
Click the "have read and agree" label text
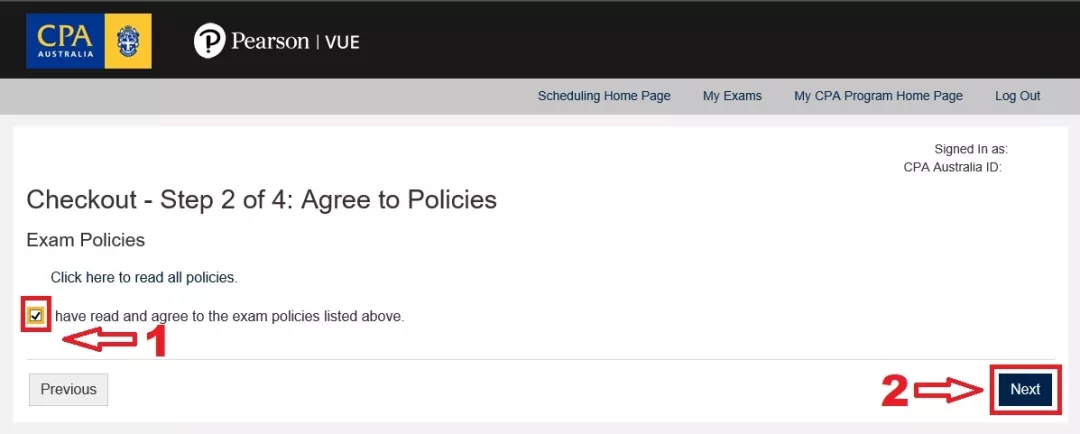pos(229,316)
